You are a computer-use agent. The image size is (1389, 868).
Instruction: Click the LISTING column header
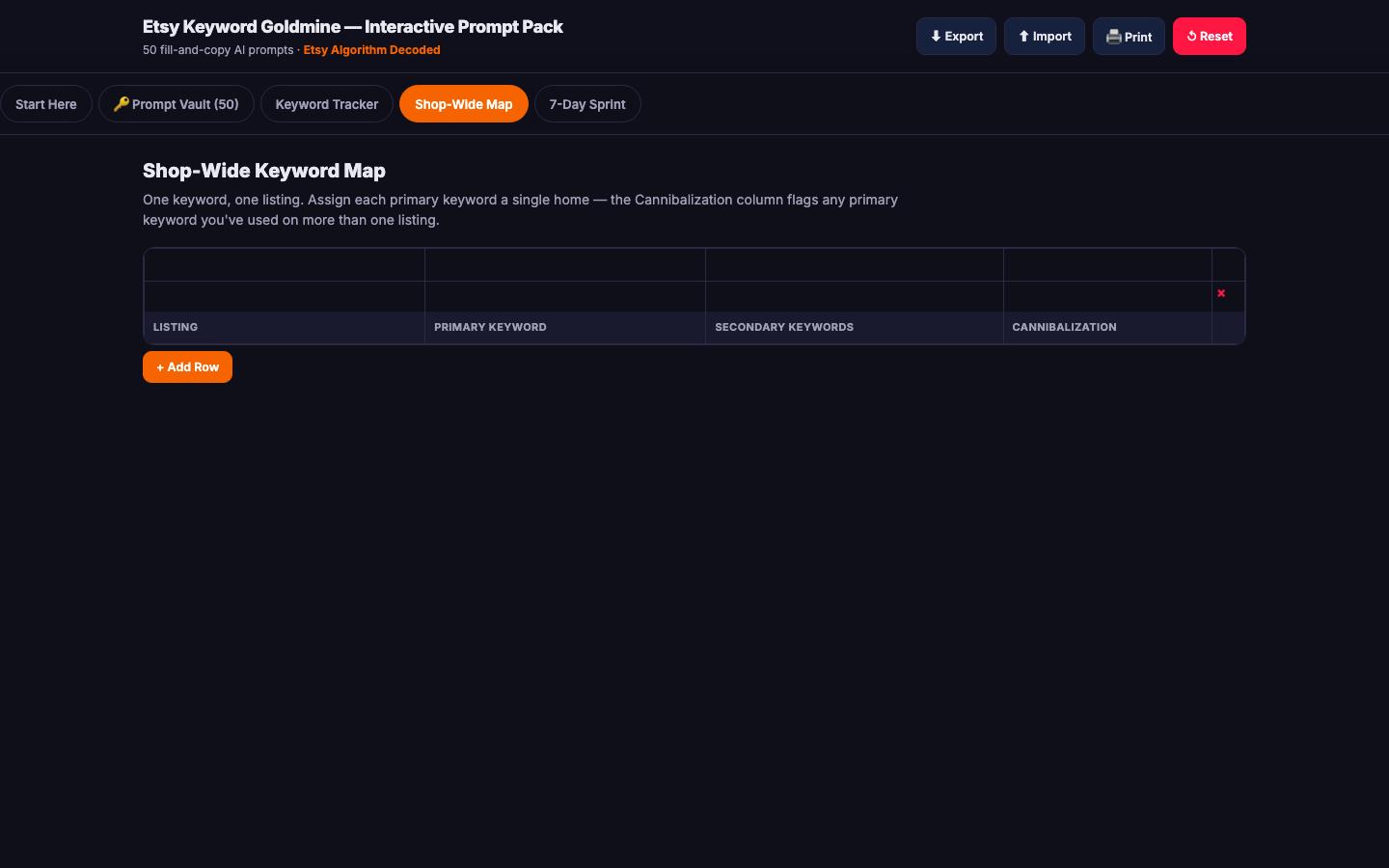pos(285,327)
